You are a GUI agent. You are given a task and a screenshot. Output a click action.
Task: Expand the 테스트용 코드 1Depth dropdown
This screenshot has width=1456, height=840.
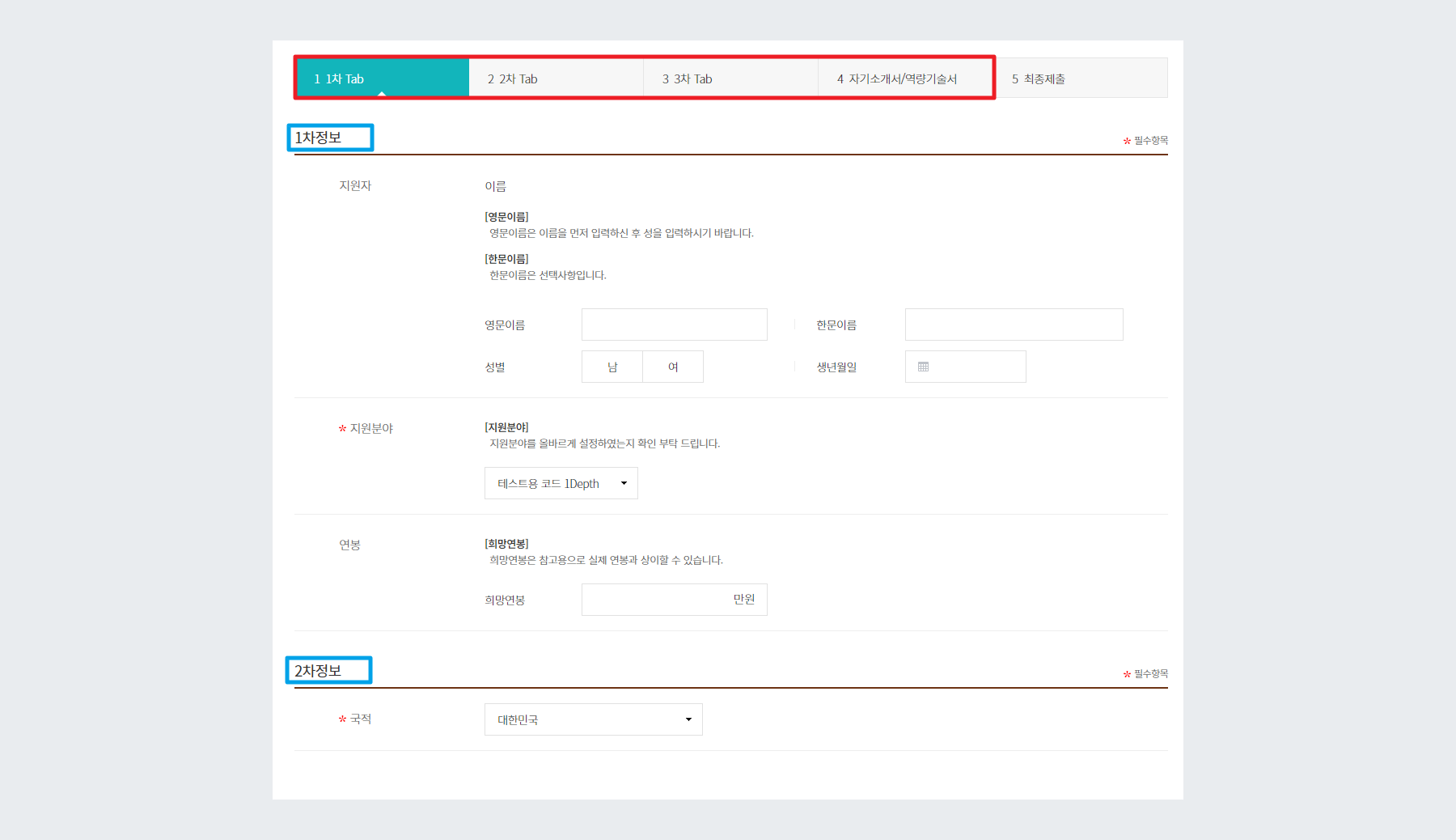[561, 483]
